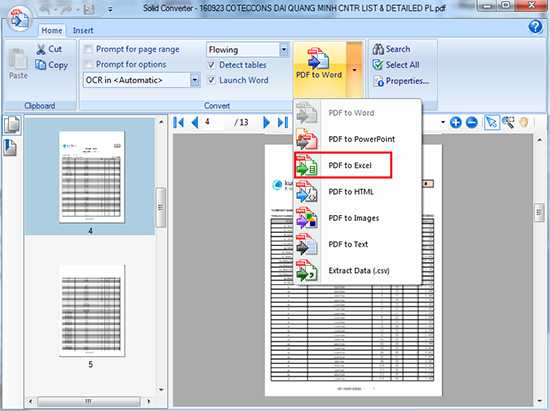The height and width of the screenshot is (411, 550).
Task: Show page thumbnails panel icon
Action: [12, 124]
